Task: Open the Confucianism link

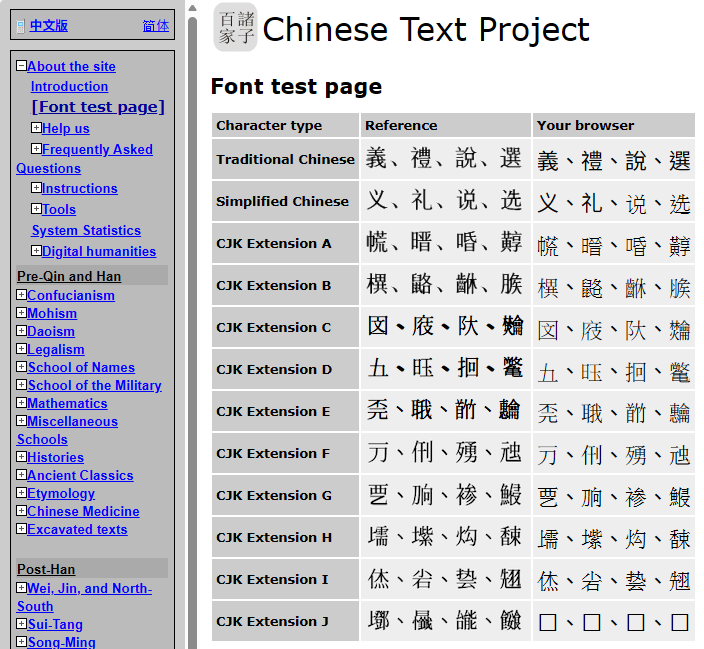Action: point(71,296)
